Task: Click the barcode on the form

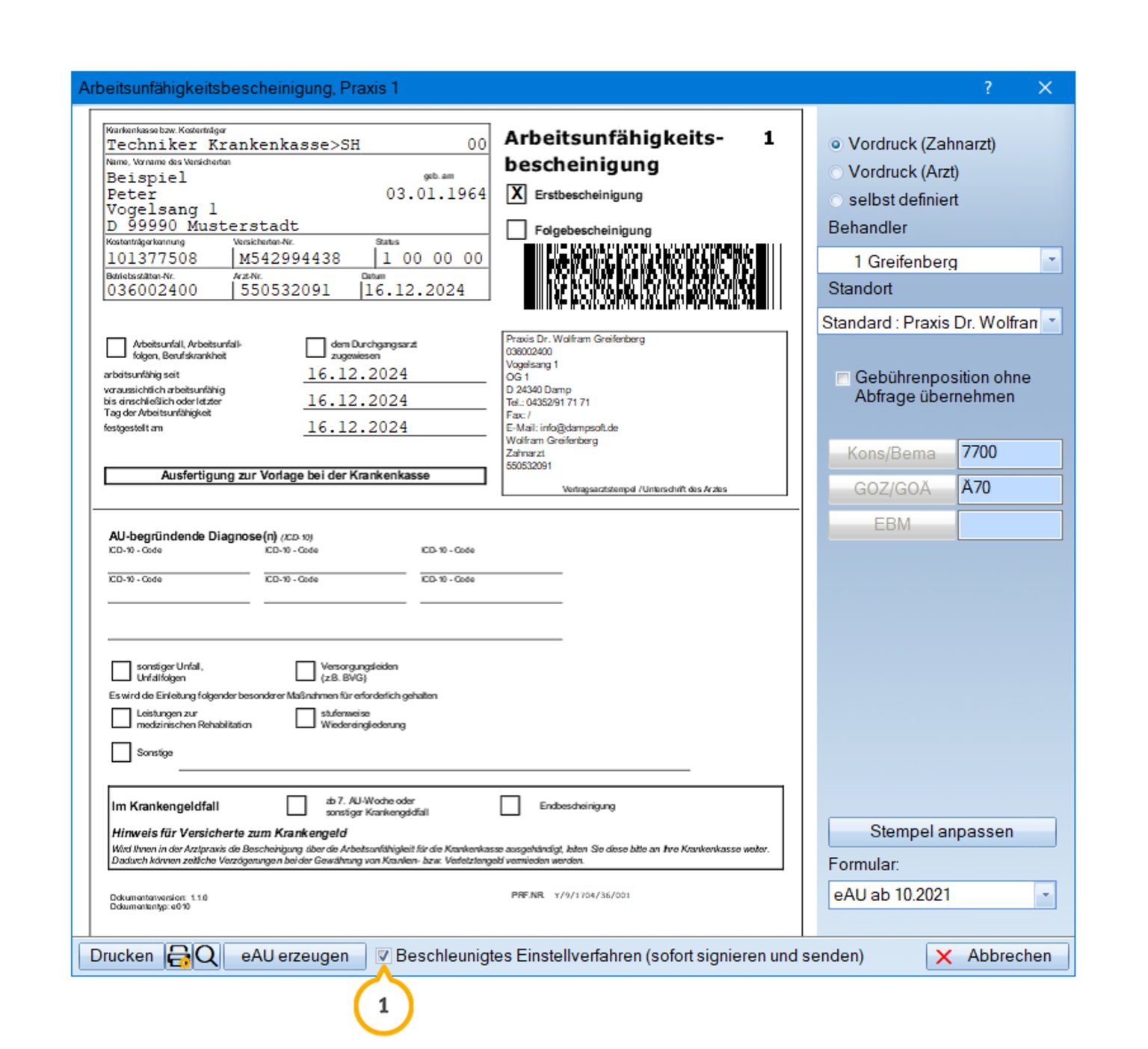Action: click(652, 277)
